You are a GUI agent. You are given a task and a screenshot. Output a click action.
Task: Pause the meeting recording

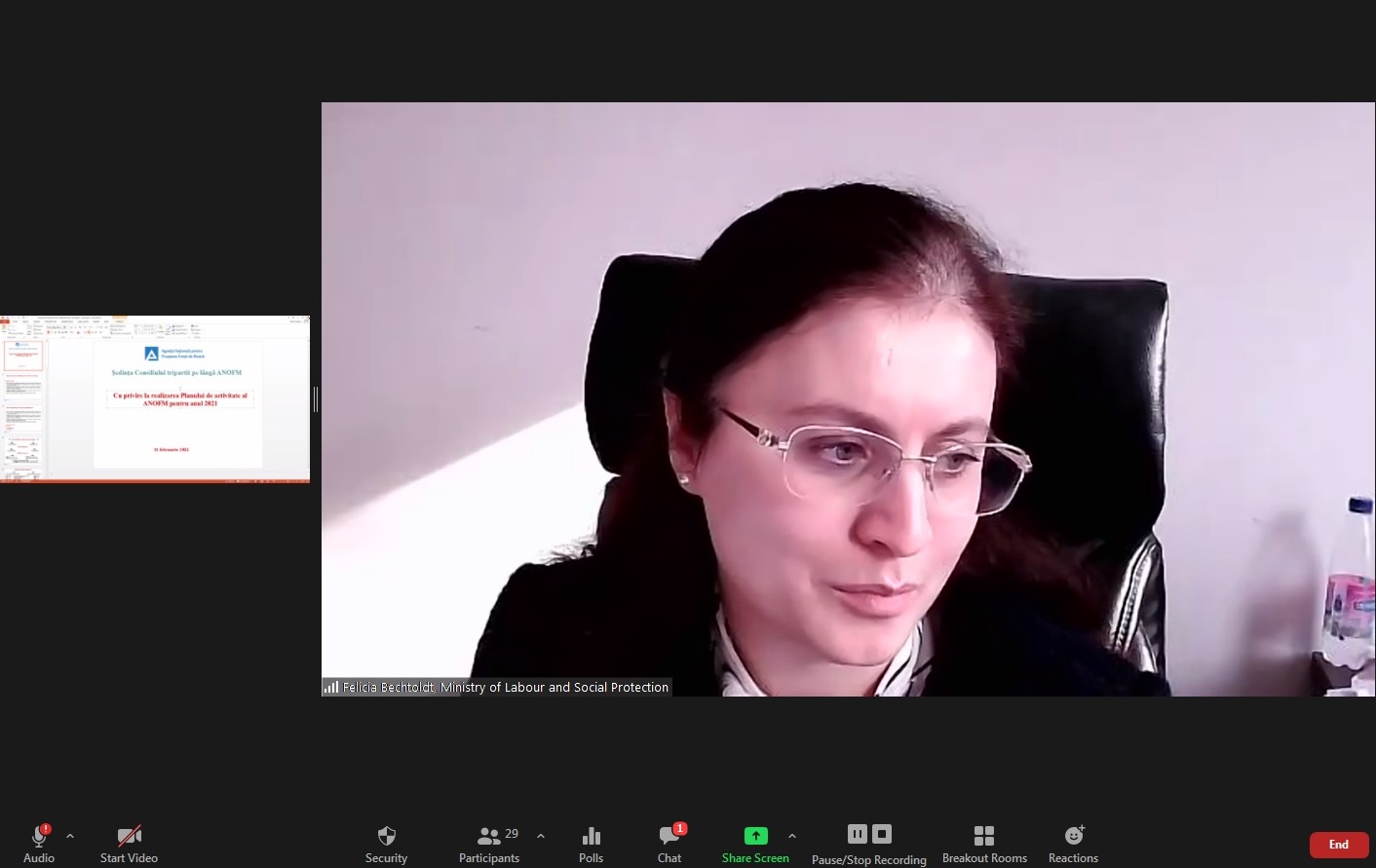[857, 834]
